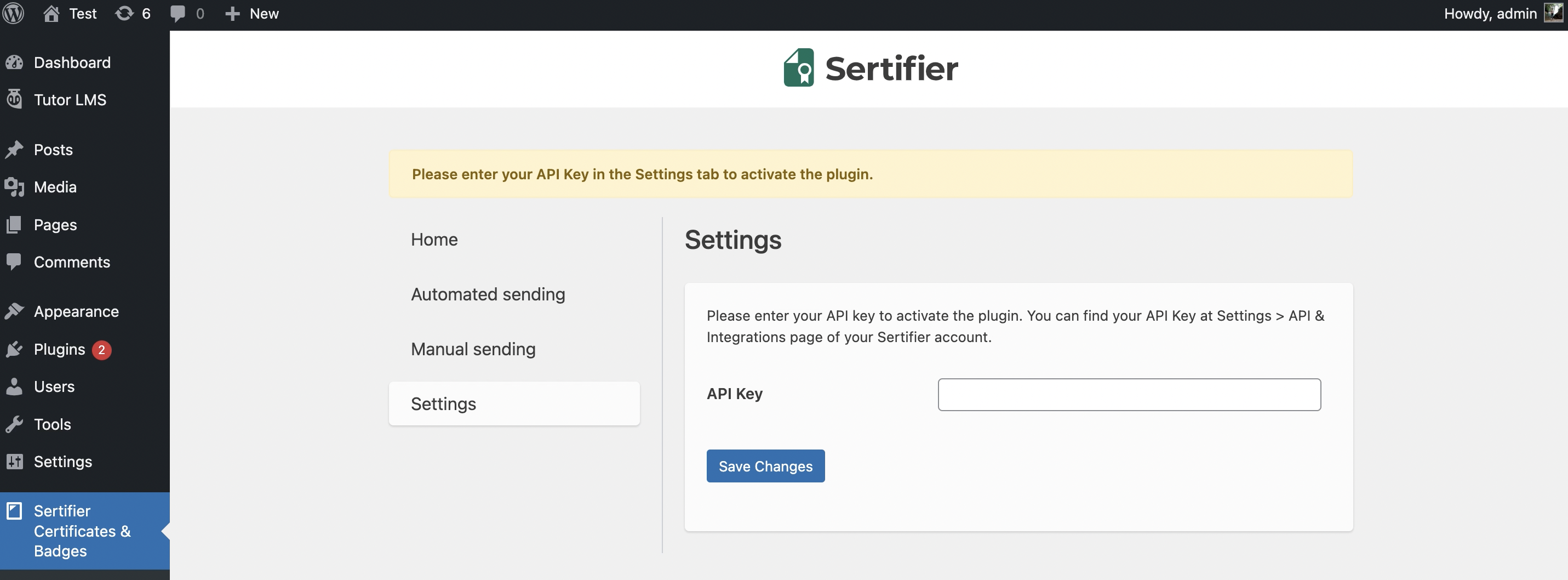Click the WordPress logo icon
Image resolution: width=1568 pixels, height=580 pixels.
click(13, 13)
